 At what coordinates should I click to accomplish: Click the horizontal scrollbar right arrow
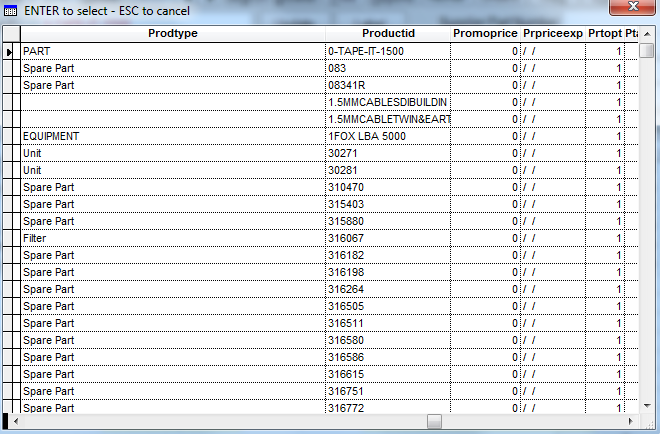[x=632, y=422]
